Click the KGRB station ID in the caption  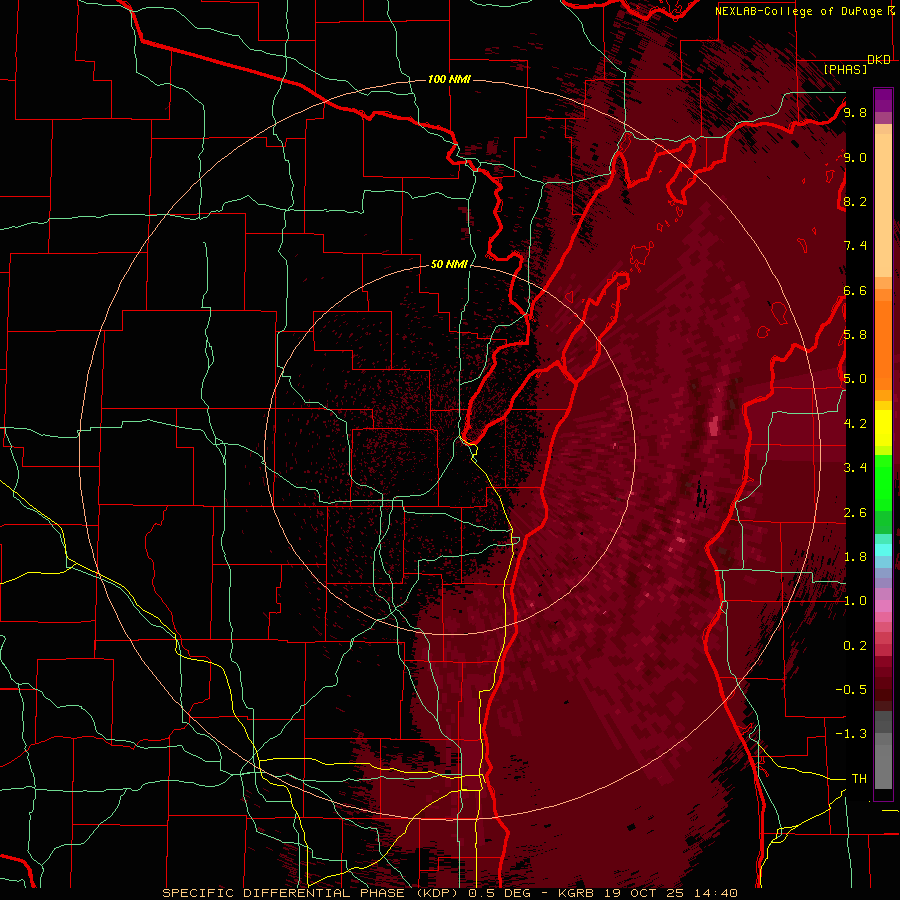click(x=577, y=893)
